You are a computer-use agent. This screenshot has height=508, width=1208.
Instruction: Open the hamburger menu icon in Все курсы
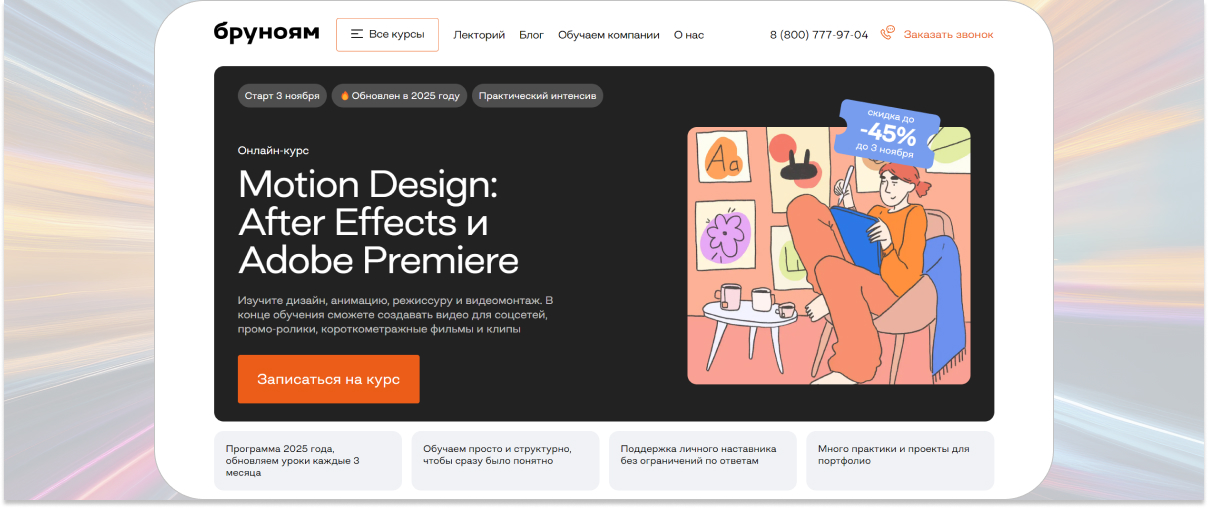coord(357,34)
